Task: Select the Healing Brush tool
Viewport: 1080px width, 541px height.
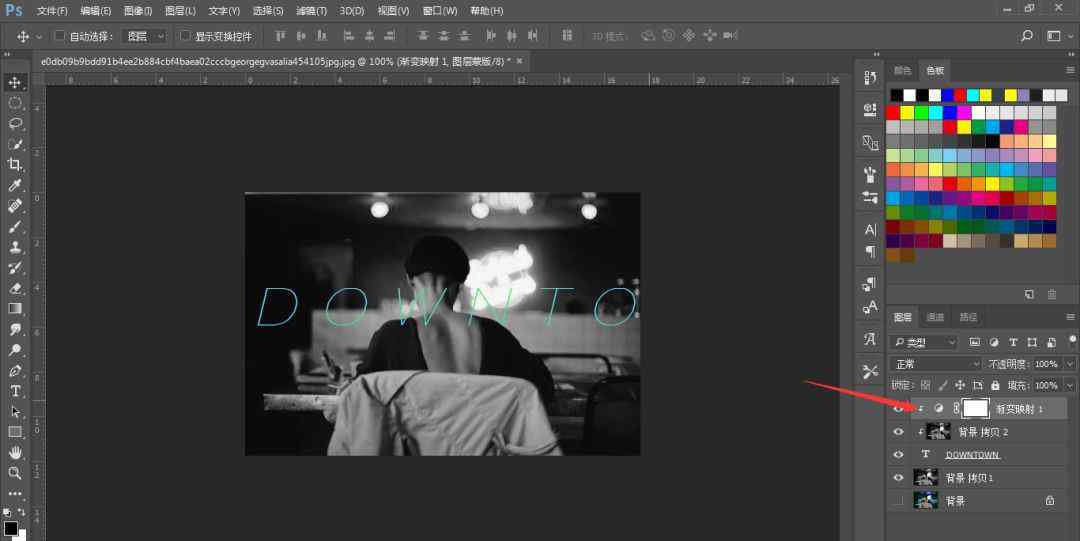Action: pos(14,206)
